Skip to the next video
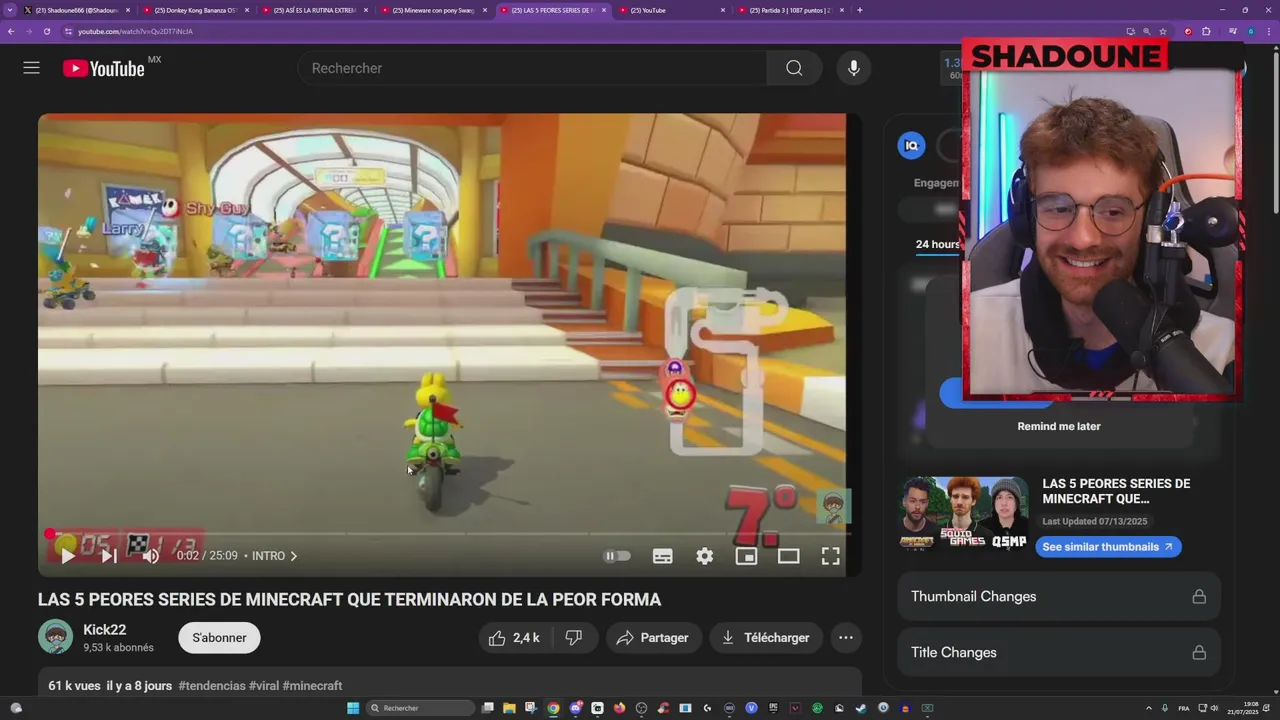Screen dimensions: 1280x720 [x=109, y=556]
